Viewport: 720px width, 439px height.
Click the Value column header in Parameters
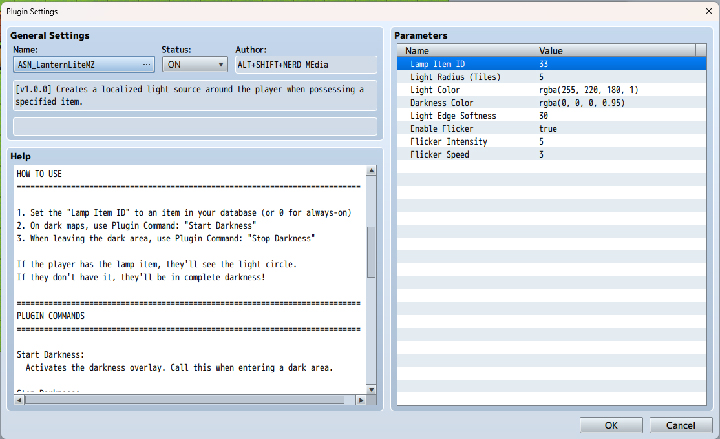click(615, 51)
